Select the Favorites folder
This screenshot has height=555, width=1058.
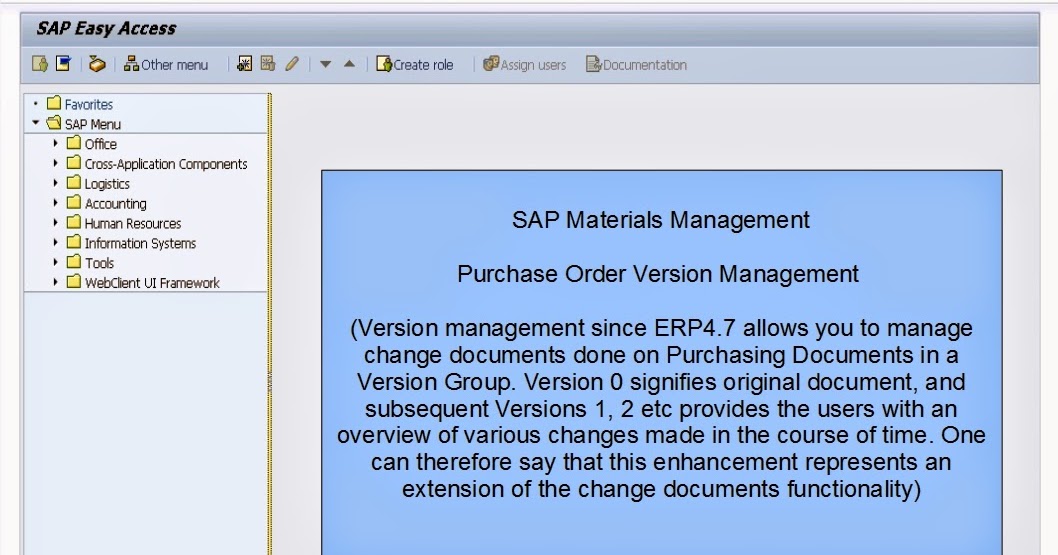pos(88,105)
